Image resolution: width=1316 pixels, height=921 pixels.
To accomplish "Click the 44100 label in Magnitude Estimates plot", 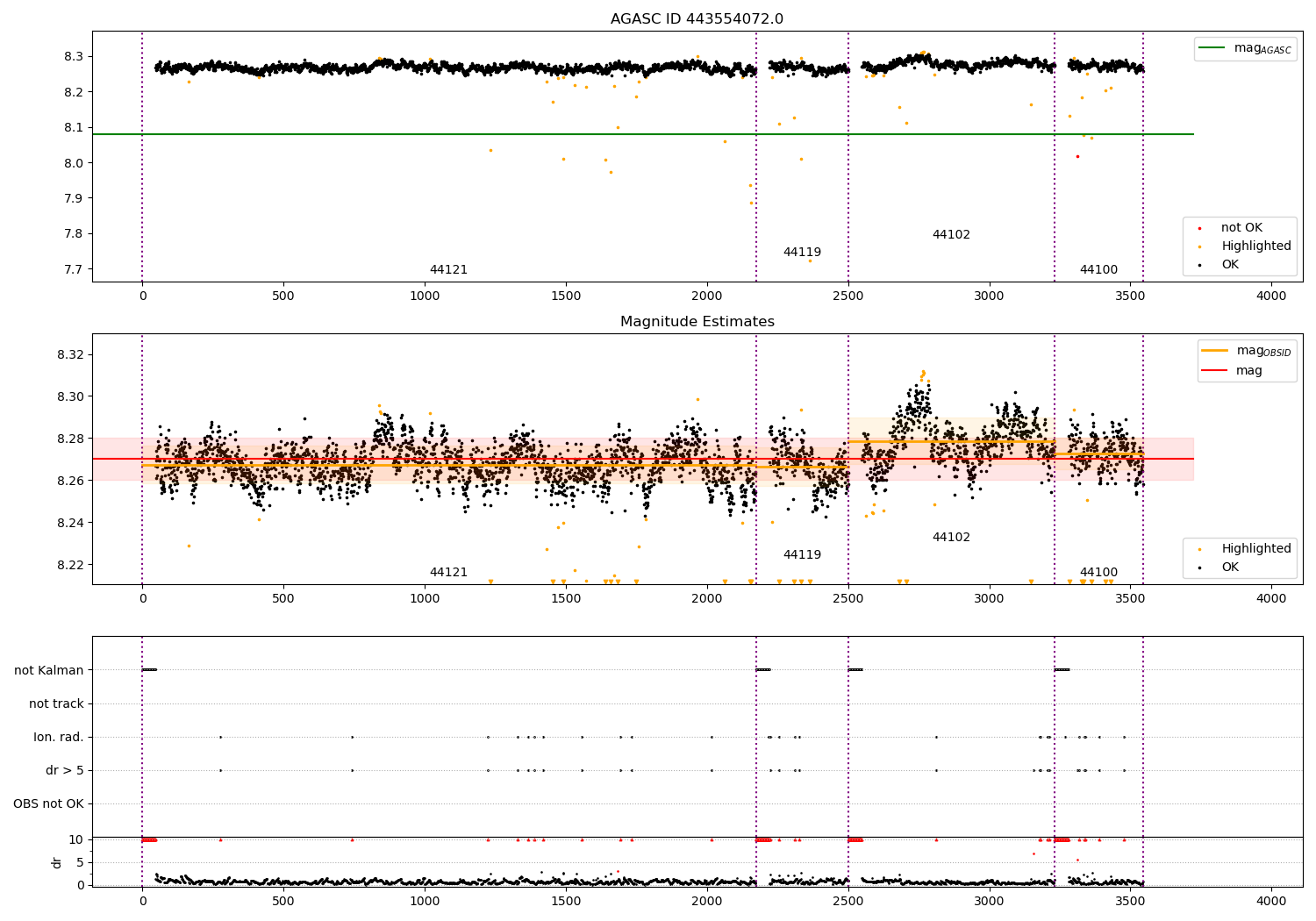I will coord(1098,573).
